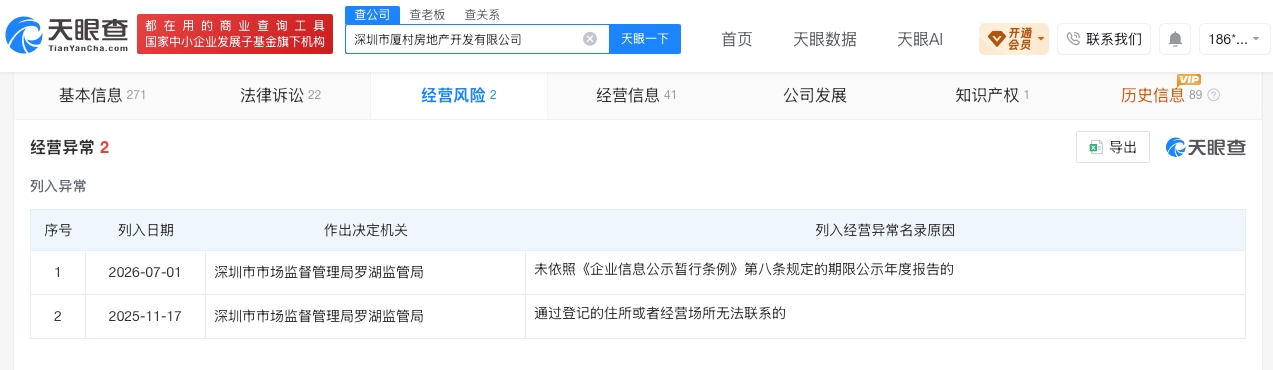
Task: Open the 法律诉讼 tab
Action: point(280,95)
